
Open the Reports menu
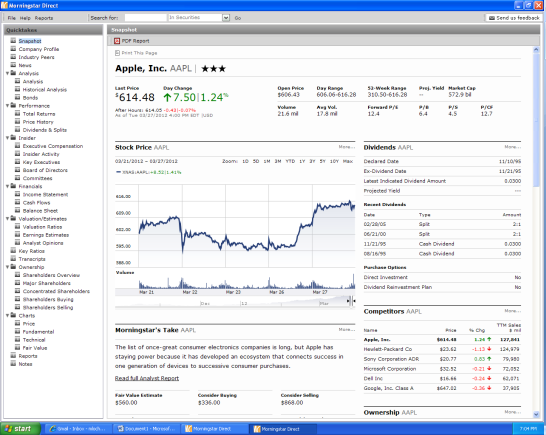[x=44, y=18]
